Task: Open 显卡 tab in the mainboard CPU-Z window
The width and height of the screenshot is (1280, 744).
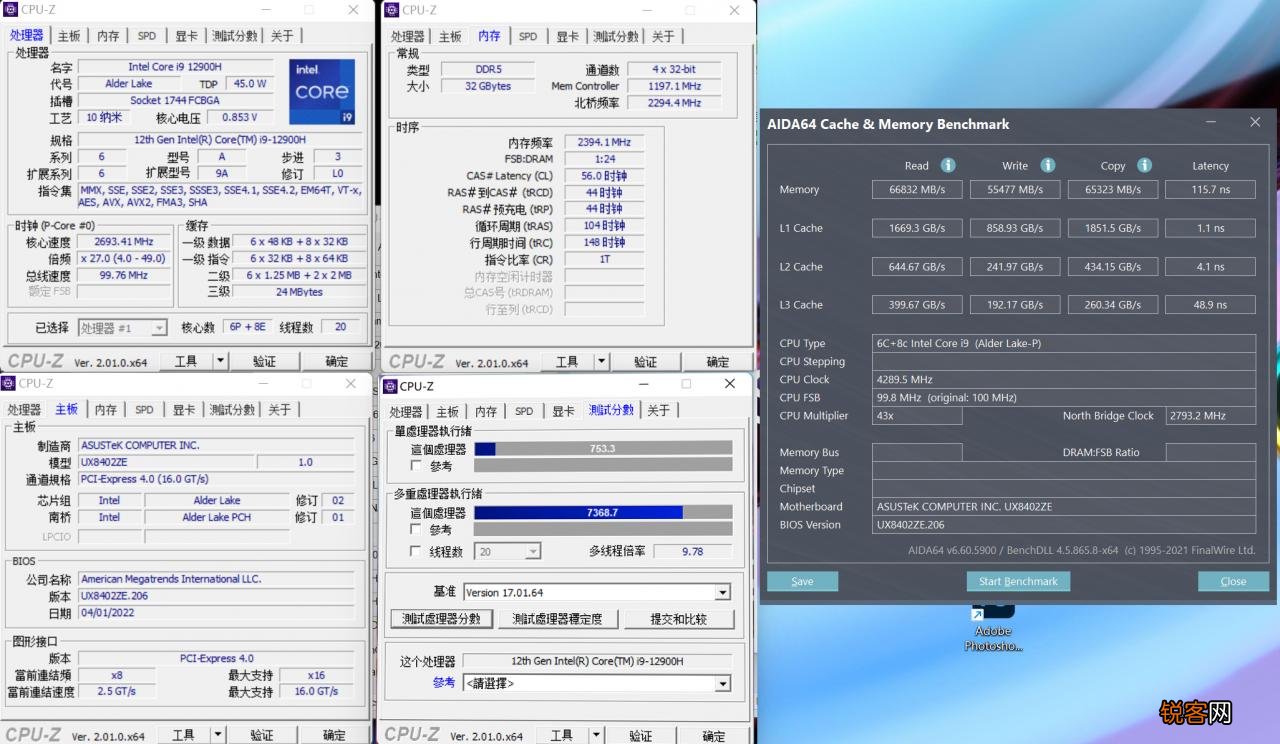Action: click(x=184, y=410)
